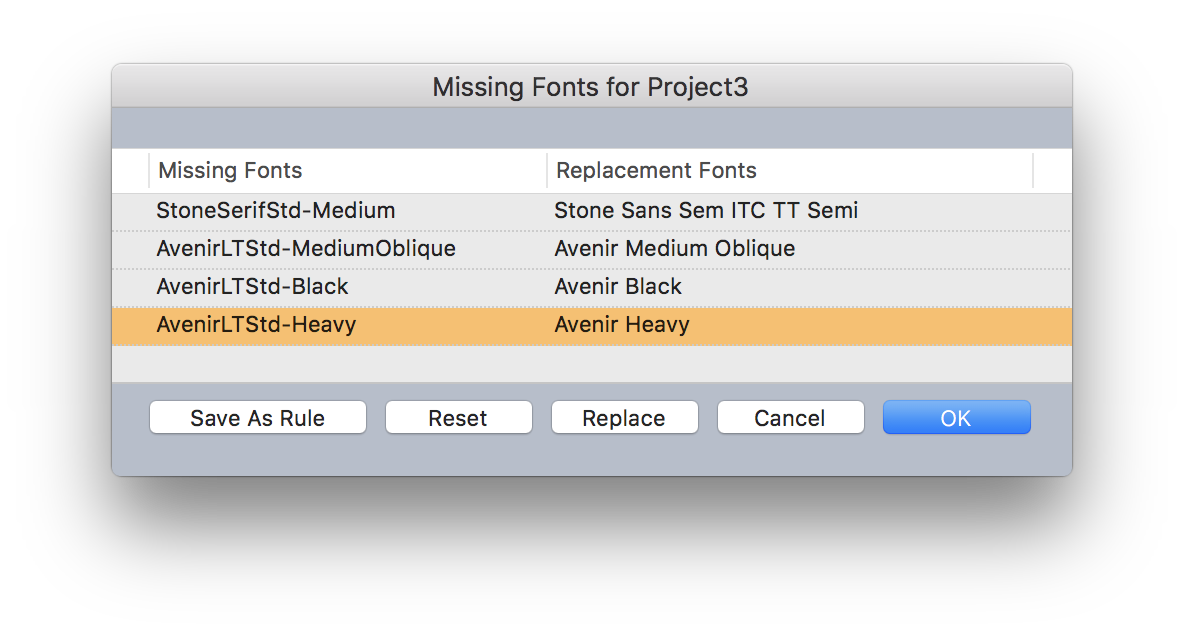Select the AvenirLTStd-Black missing font
Viewport: 1184px width, 636px height.
253,287
